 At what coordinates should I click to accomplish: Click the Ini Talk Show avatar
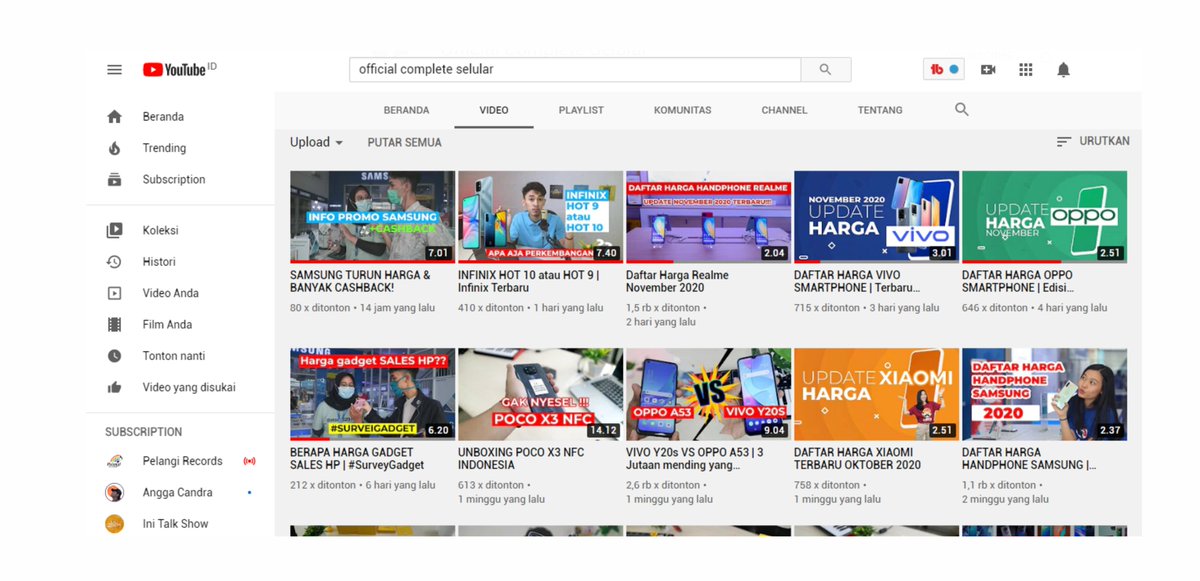pos(114,523)
